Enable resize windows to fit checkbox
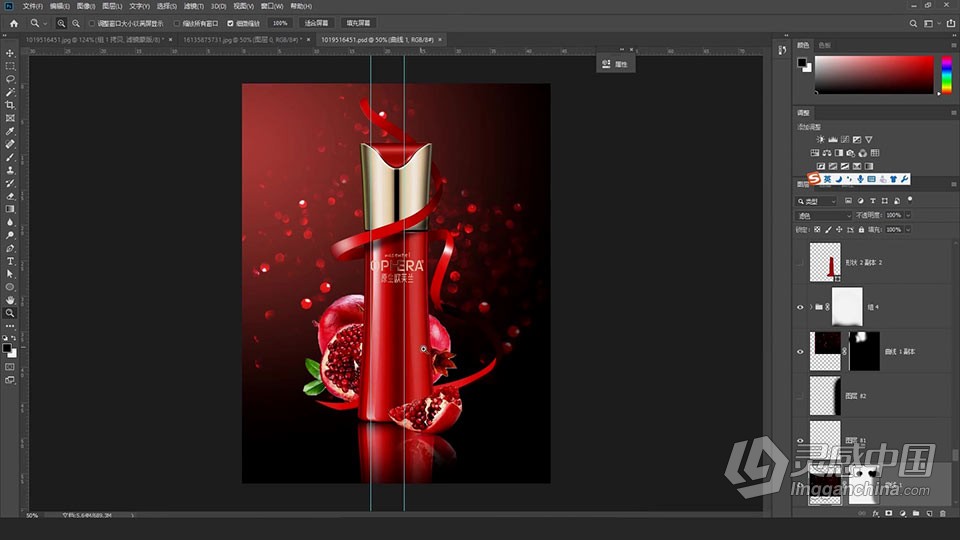The width and height of the screenshot is (960, 540). [x=92, y=23]
